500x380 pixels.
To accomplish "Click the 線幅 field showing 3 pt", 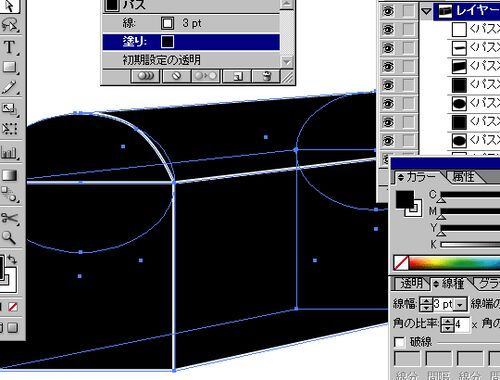I will coord(443,304).
